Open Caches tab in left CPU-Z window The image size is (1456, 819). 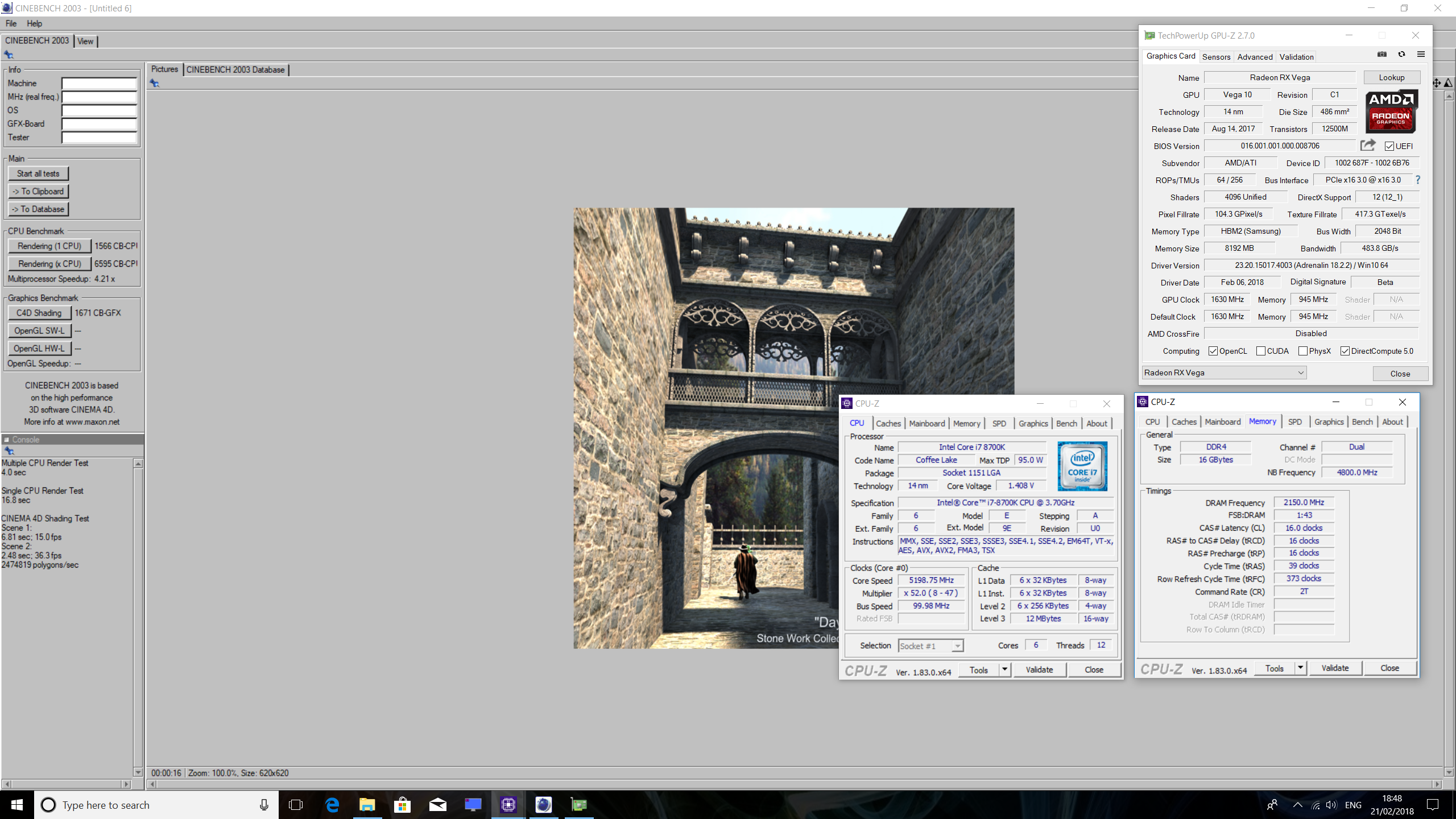click(x=888, y=423)
